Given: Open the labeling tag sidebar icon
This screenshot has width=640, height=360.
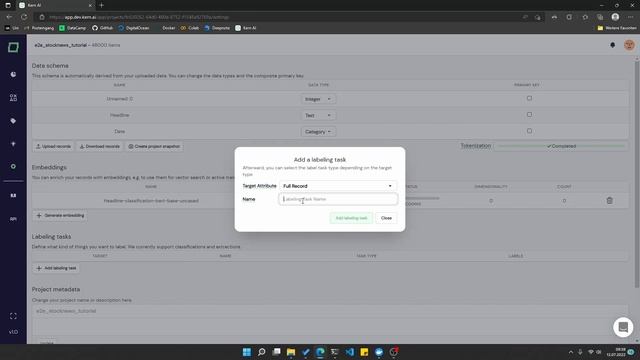Looking at the screenshot, I should click(x=13, y=121).
